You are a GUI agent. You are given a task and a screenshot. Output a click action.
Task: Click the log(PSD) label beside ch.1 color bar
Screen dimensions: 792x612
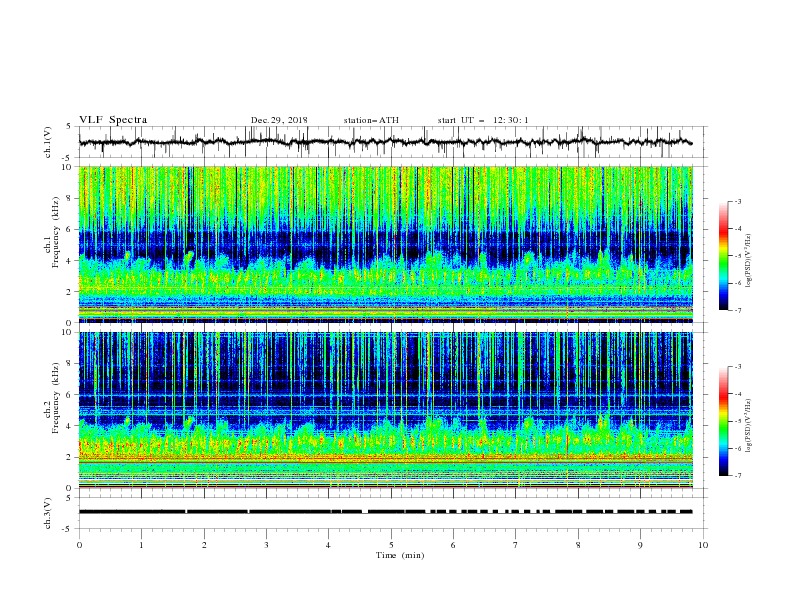pos(750,261)
